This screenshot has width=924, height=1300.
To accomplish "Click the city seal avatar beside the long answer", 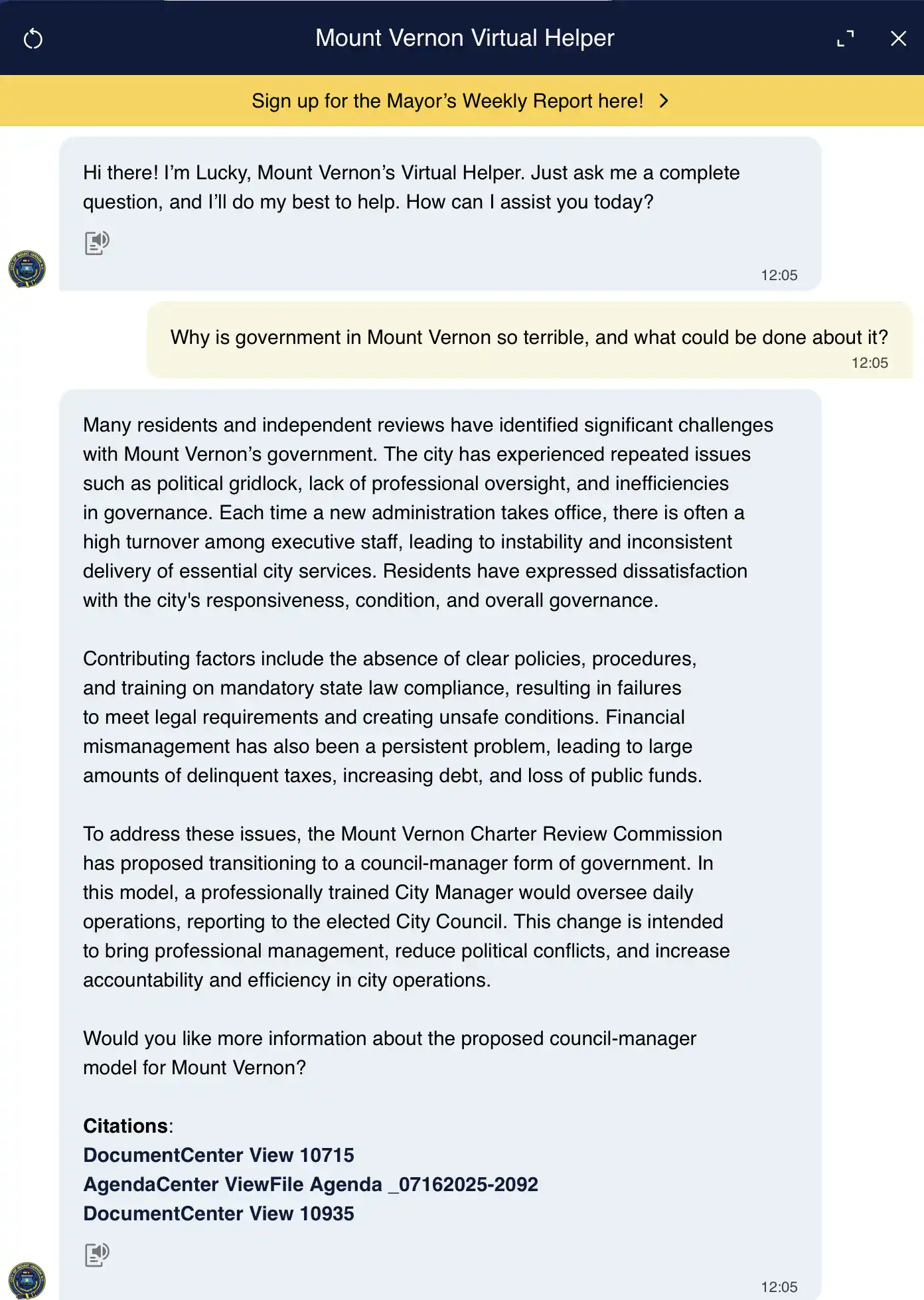I will [x=27, y=1279].
